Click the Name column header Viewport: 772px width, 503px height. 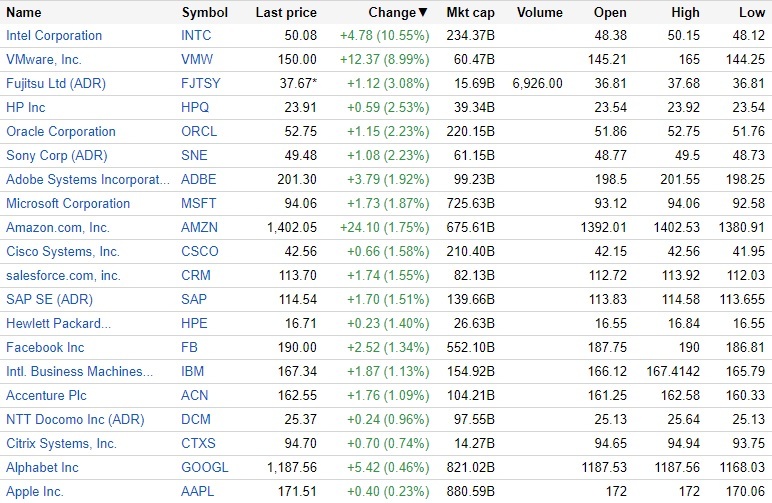[24, 13]
